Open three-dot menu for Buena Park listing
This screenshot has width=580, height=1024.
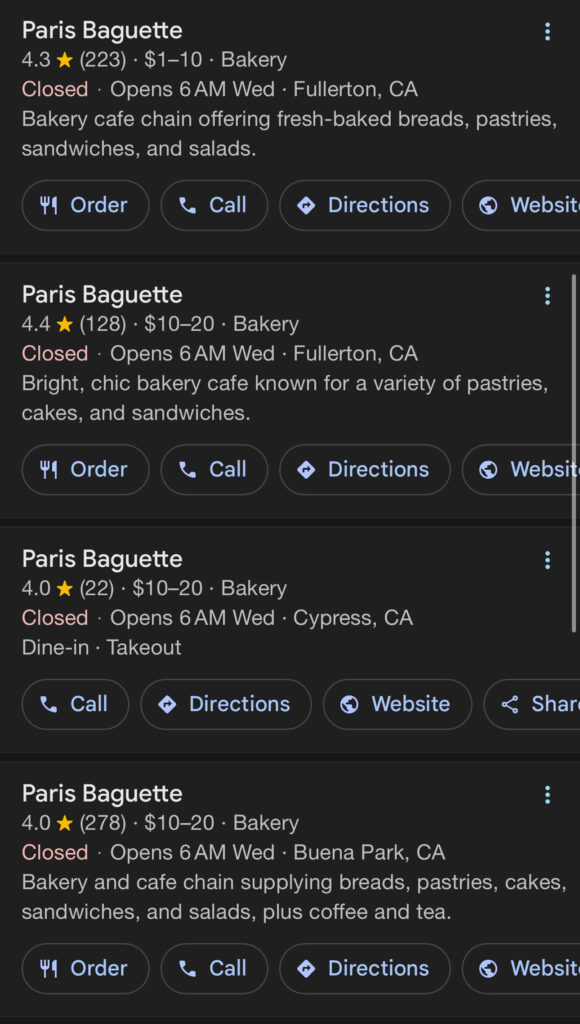(x=547, y=795)
